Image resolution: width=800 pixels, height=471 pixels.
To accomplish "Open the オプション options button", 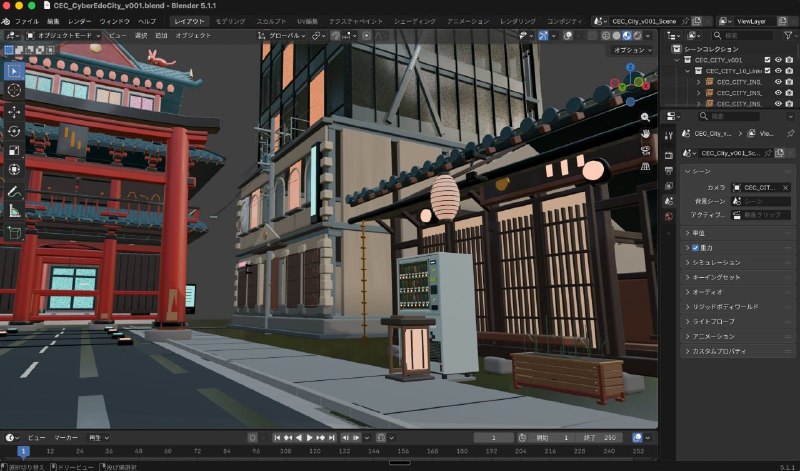I will tap(632, 50).
